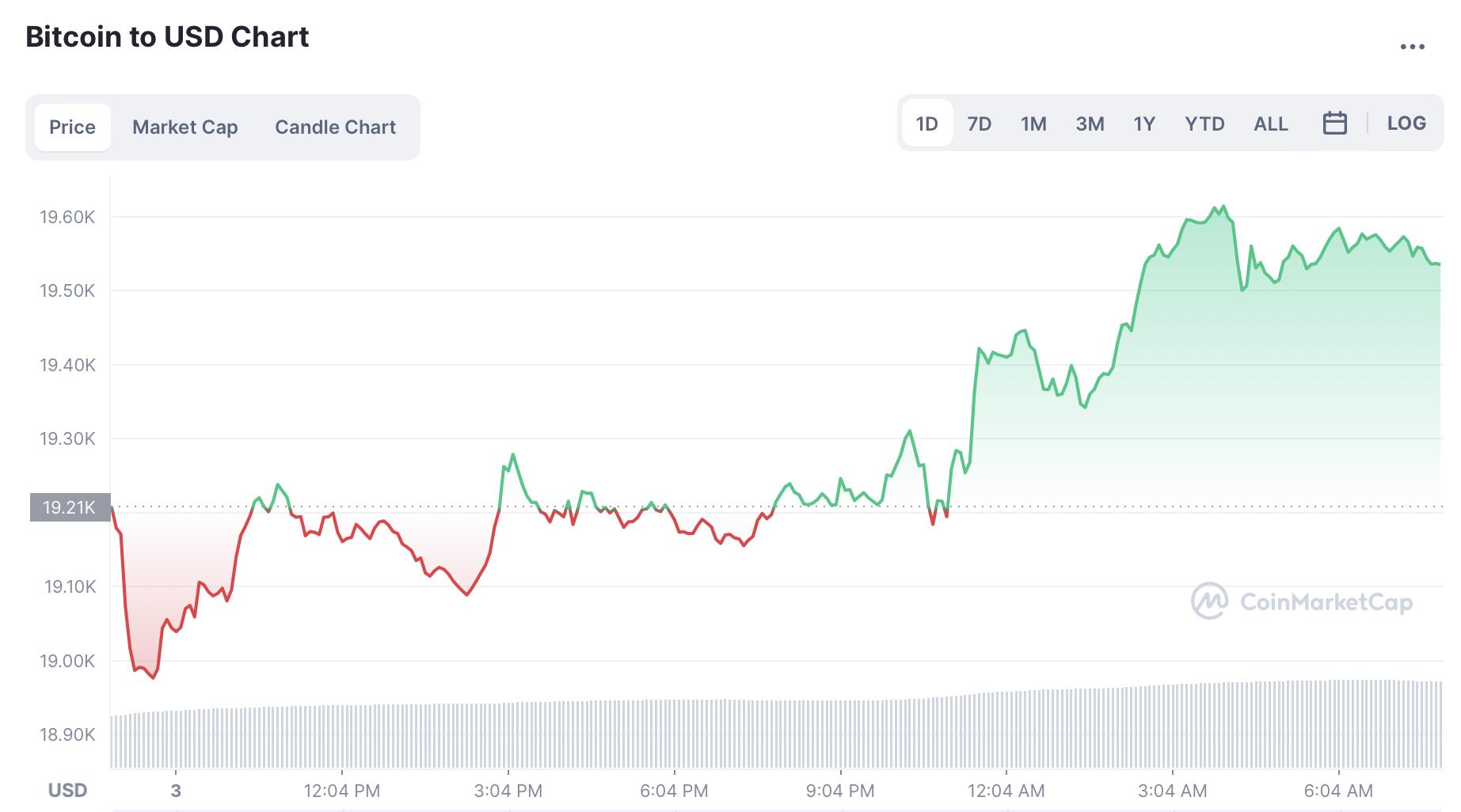
Task: Click the 19.21K price label marker
Action: click(x=70, y=507)
